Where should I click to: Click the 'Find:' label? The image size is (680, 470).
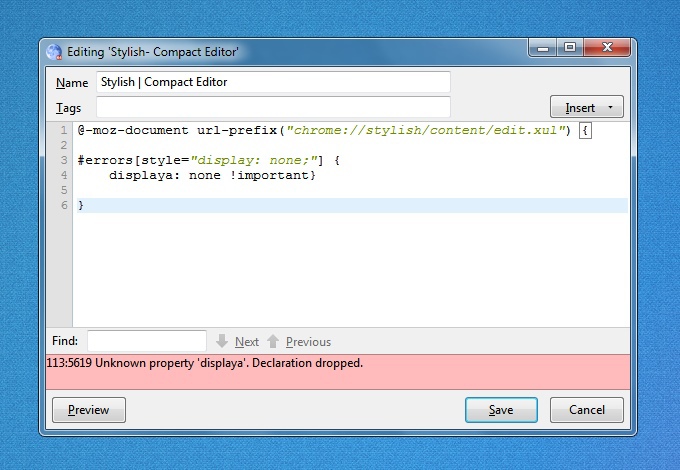(x=65, y=341)
